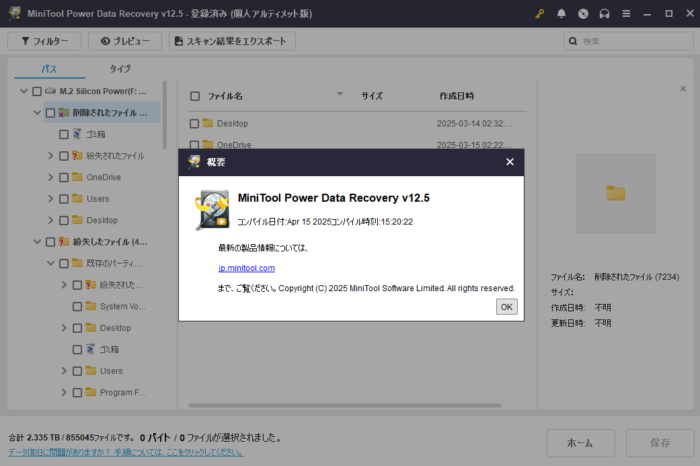Click the サイズ column header
This screenshot has height=466, width=700.
[x=372, y=96]
